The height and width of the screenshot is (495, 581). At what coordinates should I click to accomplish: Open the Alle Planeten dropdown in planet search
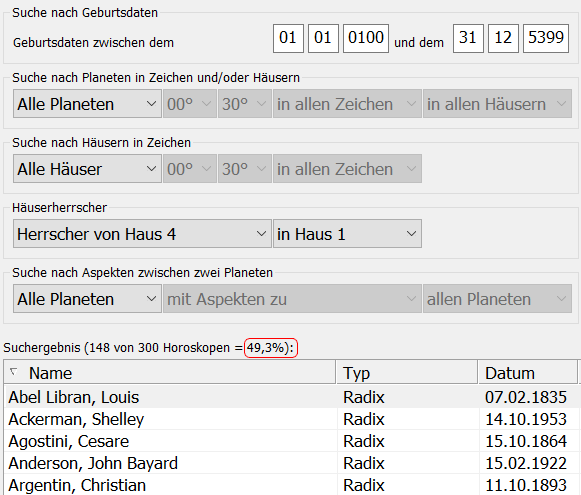(87, 104)
